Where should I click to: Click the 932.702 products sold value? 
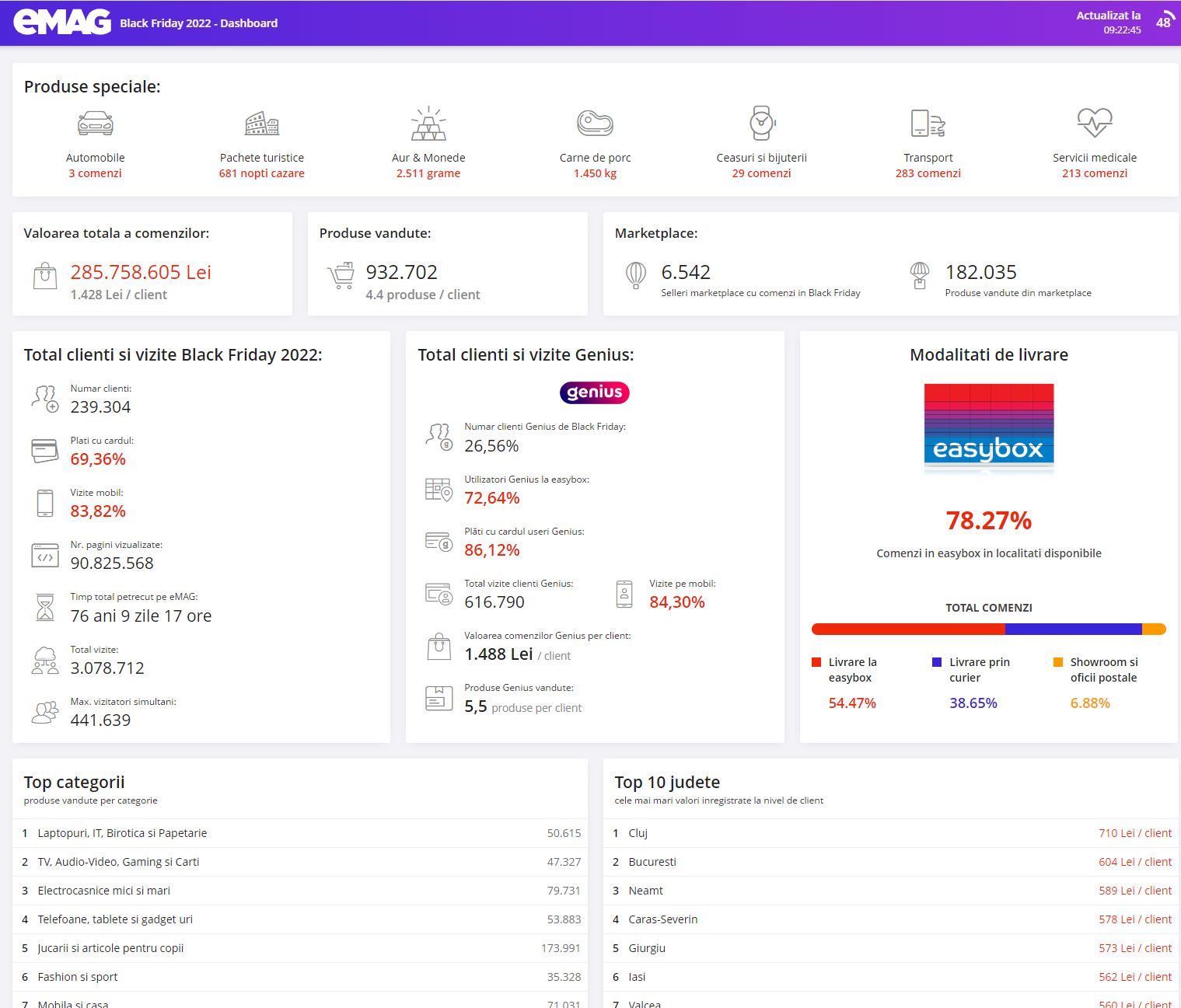click(402, 272)
